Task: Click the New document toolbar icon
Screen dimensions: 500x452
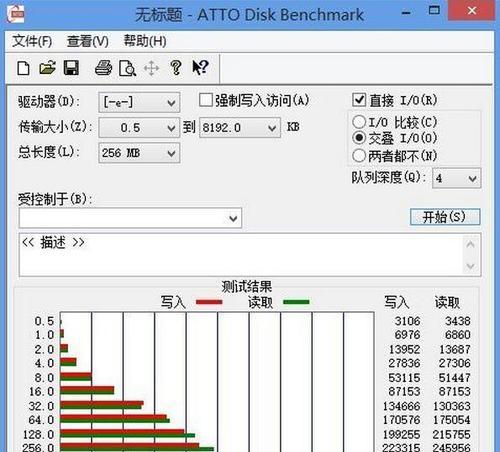Action: tap(23, 68)
